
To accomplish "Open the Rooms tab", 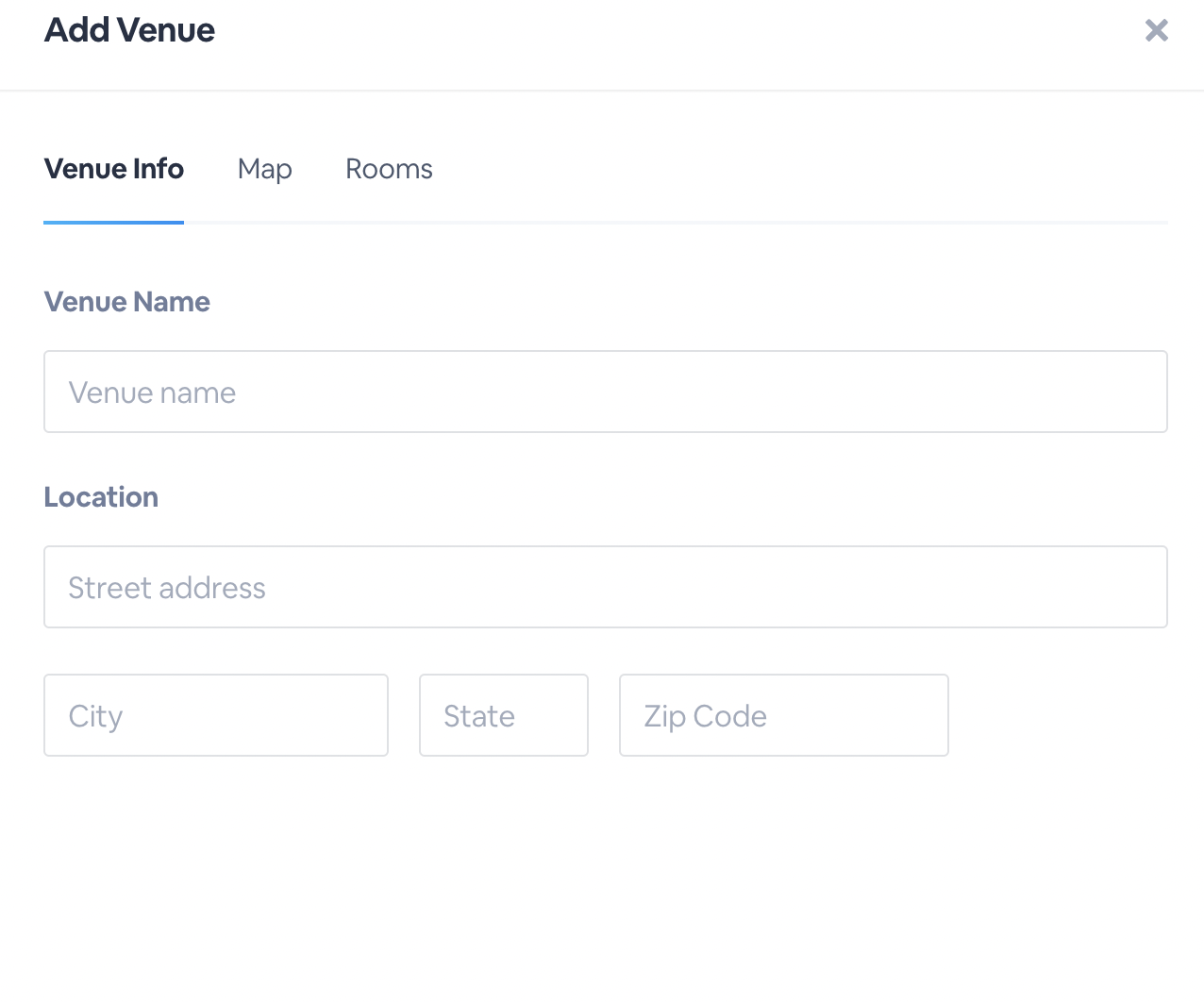I will point(389,169).
